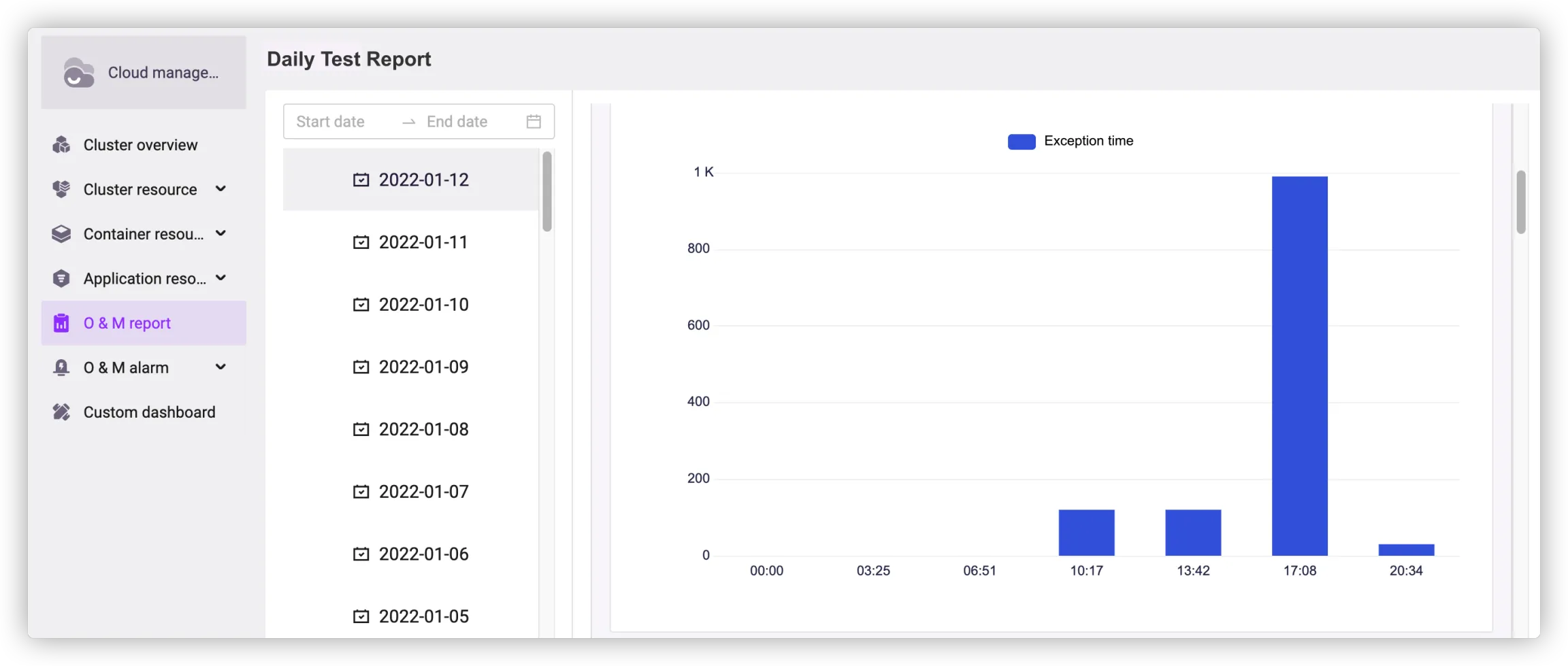
Task: Select the 2022-01-08 report entry
Action: (411, 429)
